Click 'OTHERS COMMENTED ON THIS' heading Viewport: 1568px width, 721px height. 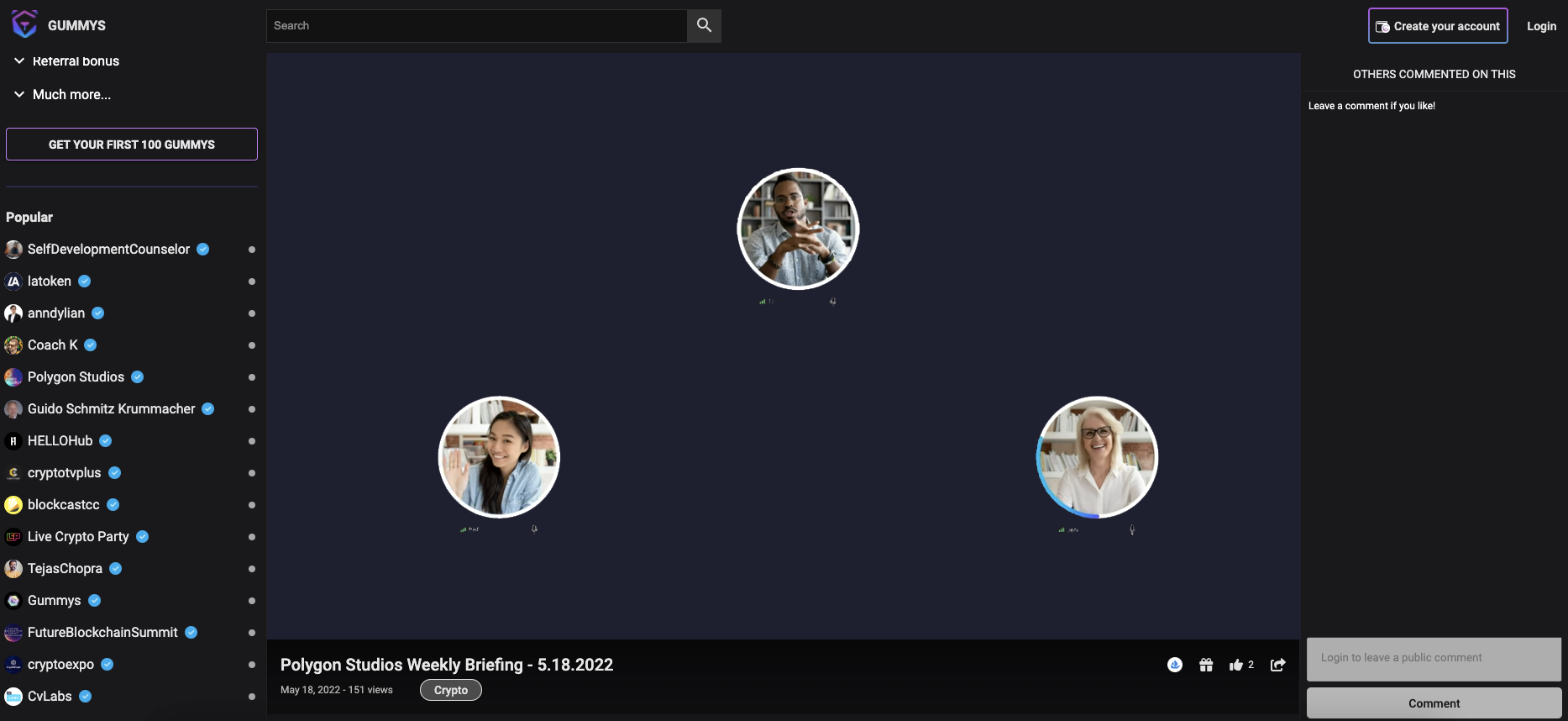point(1434,74)
